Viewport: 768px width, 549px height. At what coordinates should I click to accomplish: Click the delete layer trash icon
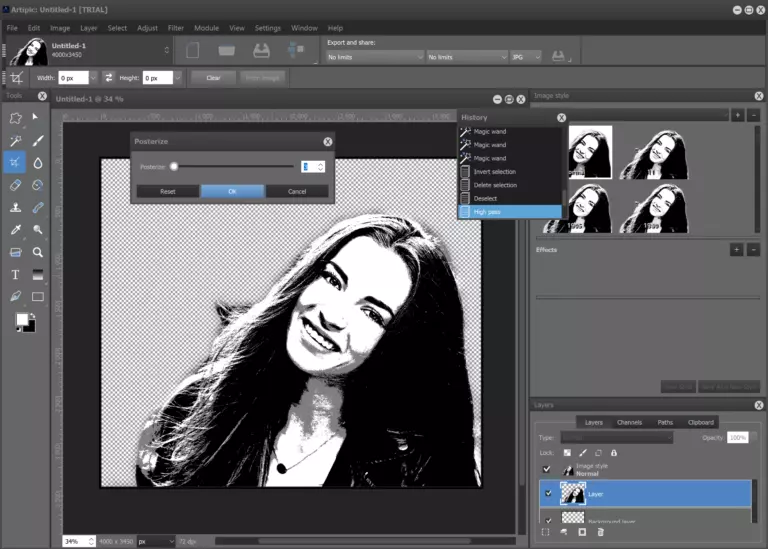[x=601, y=532]
